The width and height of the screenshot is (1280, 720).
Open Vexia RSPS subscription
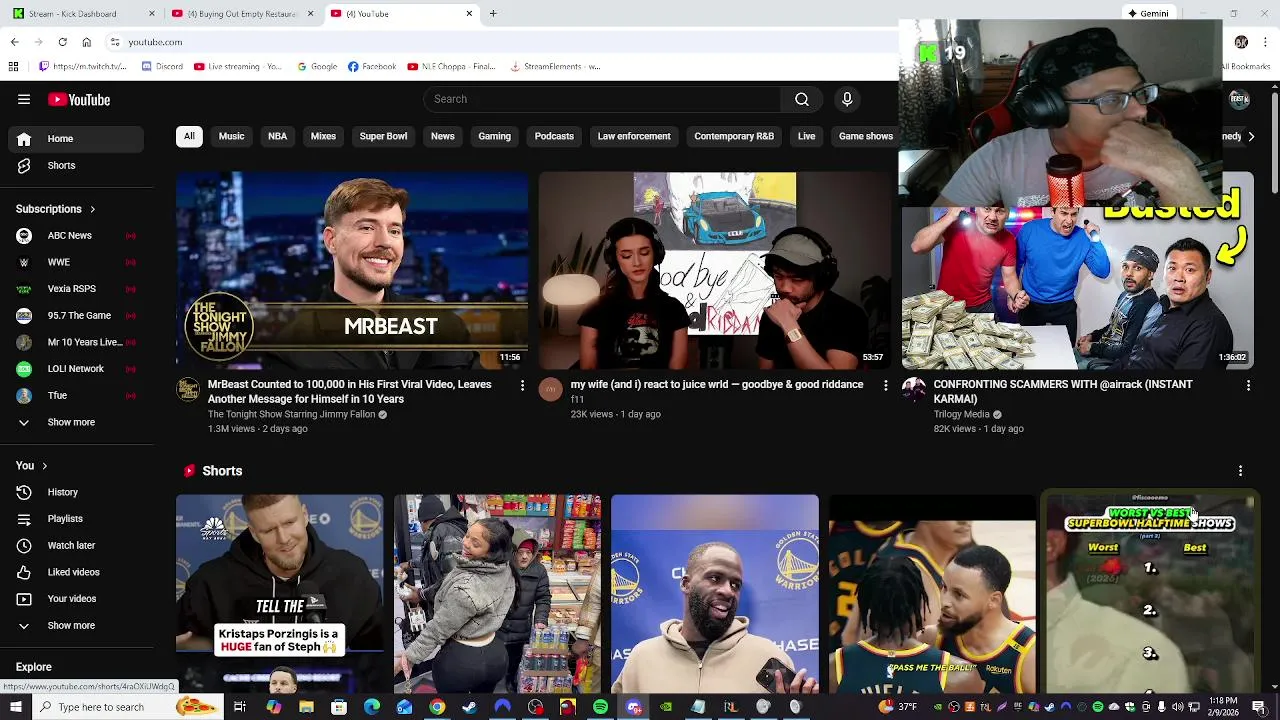click(x=76, y=289)
